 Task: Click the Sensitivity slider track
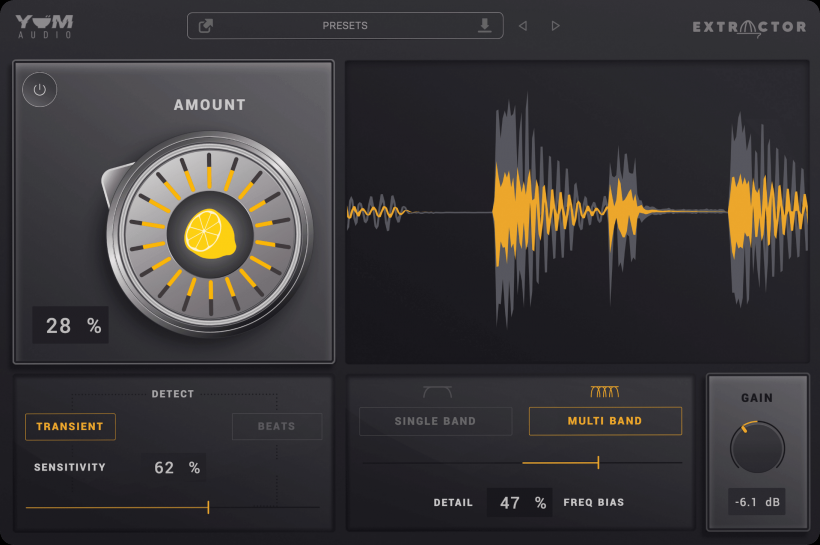[x=172, y=507]
